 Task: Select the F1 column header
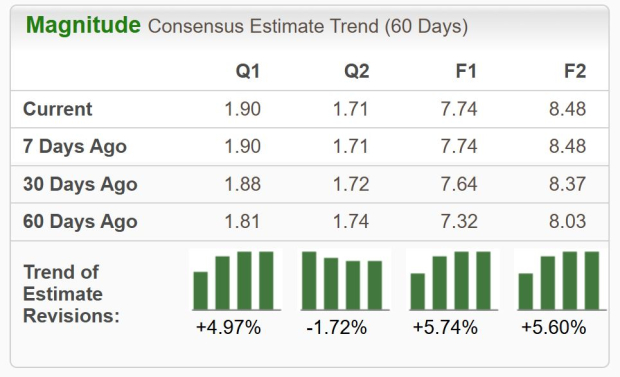[466, 72]
